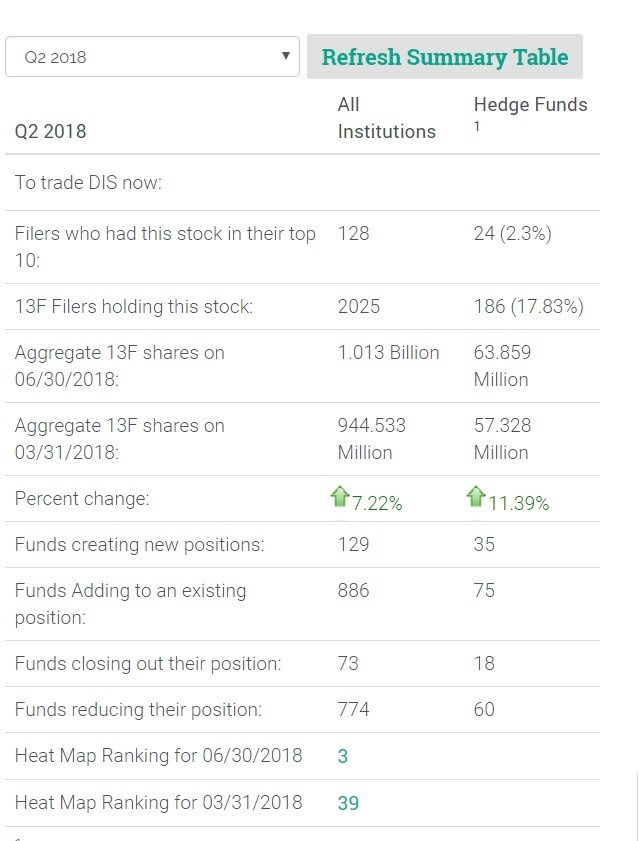
Task: Click the 2025 13F filers value
Action: tap(359, 307)
